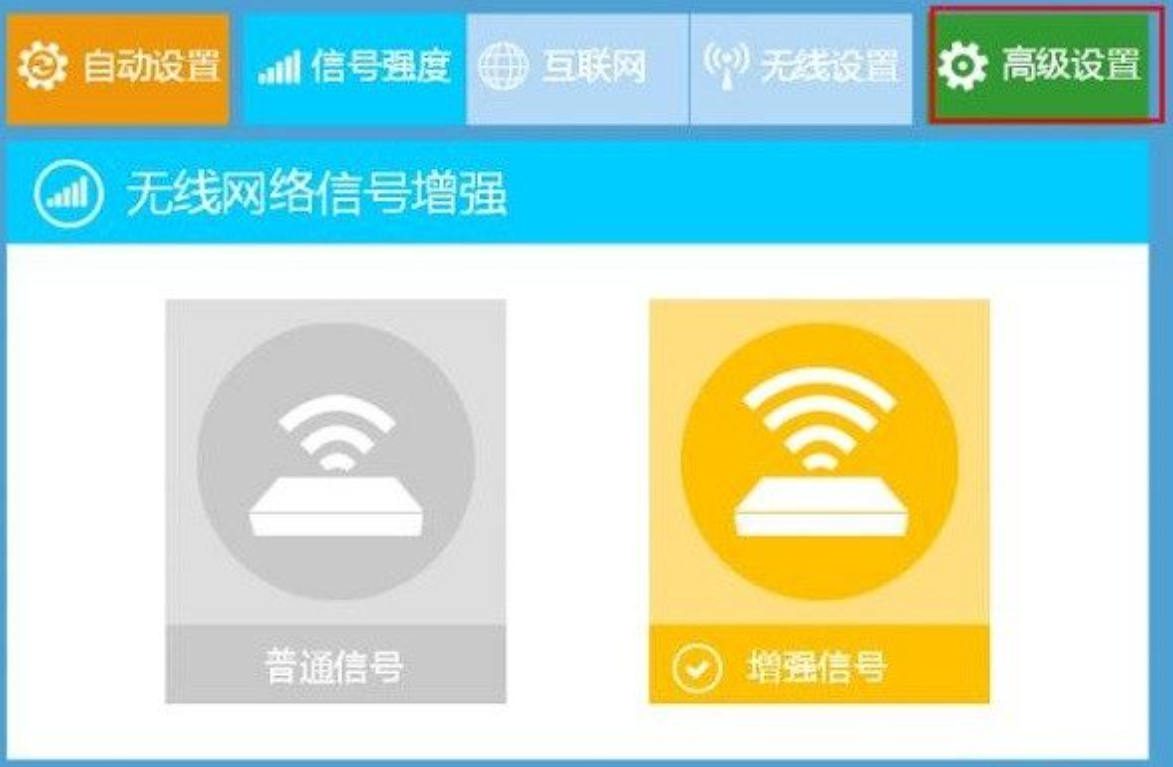Click the circular signal icon in the header
The image size is (1173, 767).
[69, 193]
